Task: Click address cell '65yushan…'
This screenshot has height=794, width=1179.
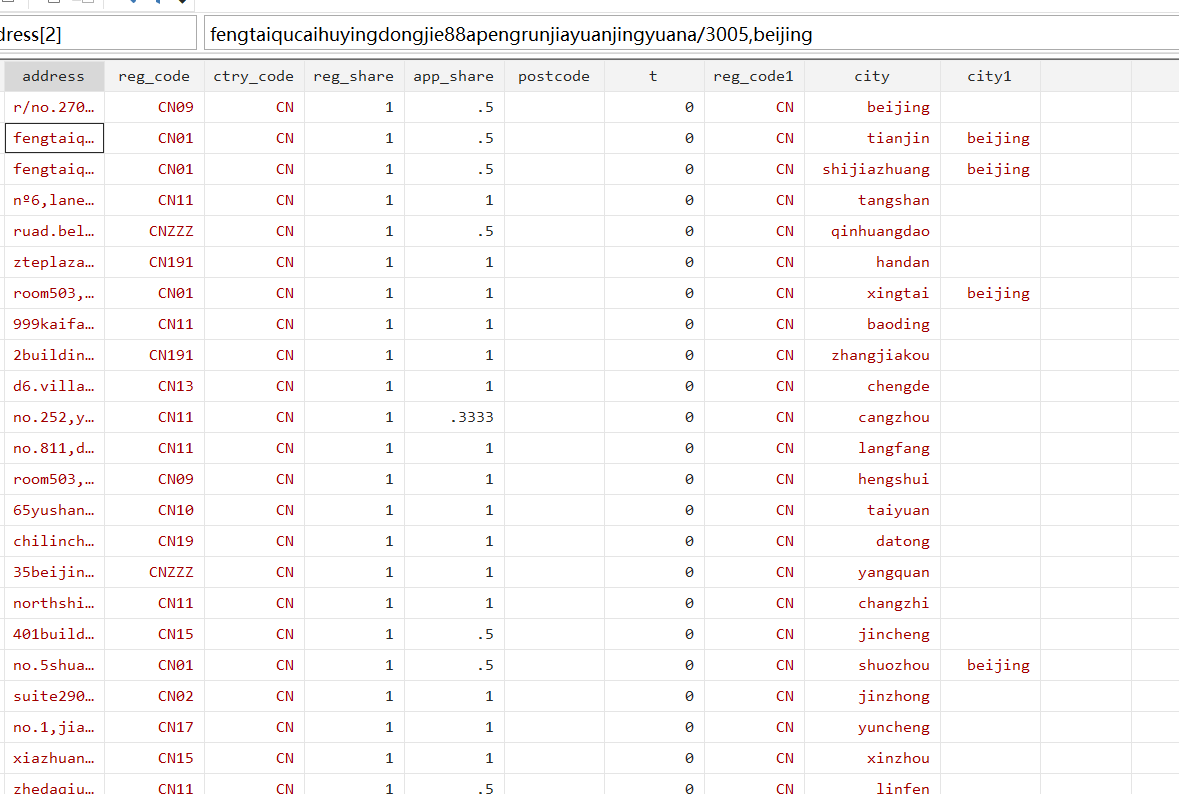Action: [x=54, y=511]
